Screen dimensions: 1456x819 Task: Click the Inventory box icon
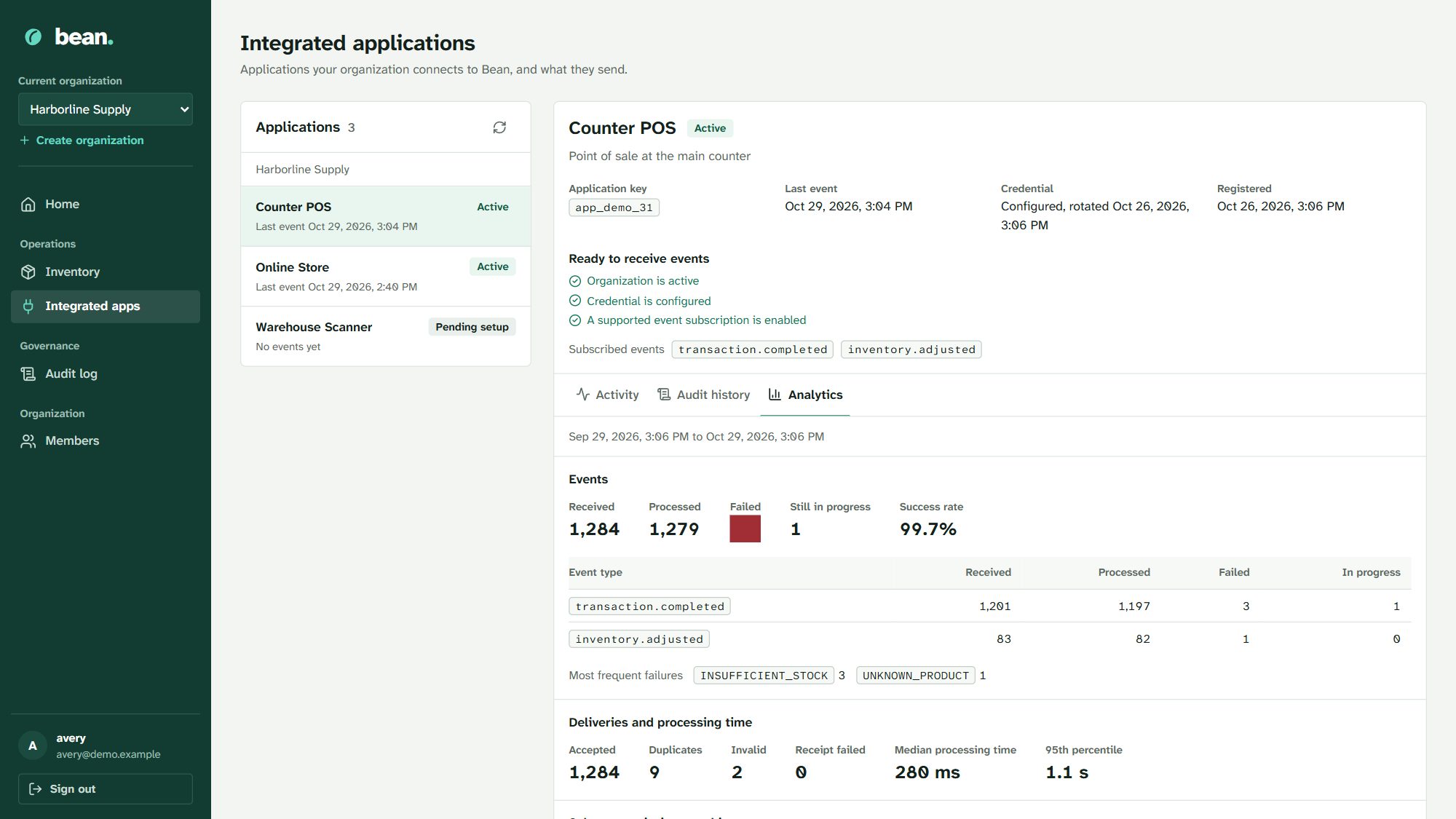(28, 272)
